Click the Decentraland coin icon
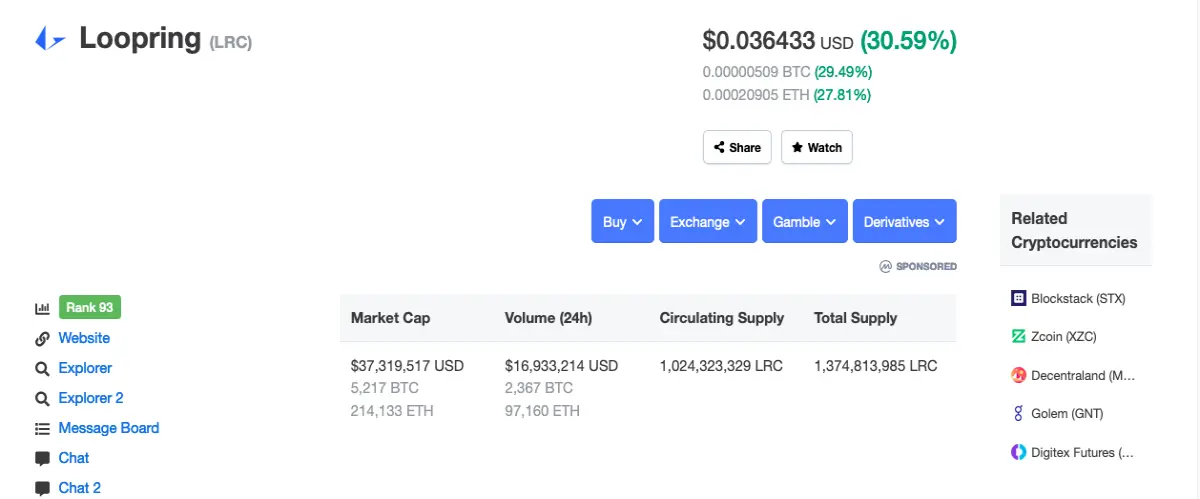 pos(1018,375)
